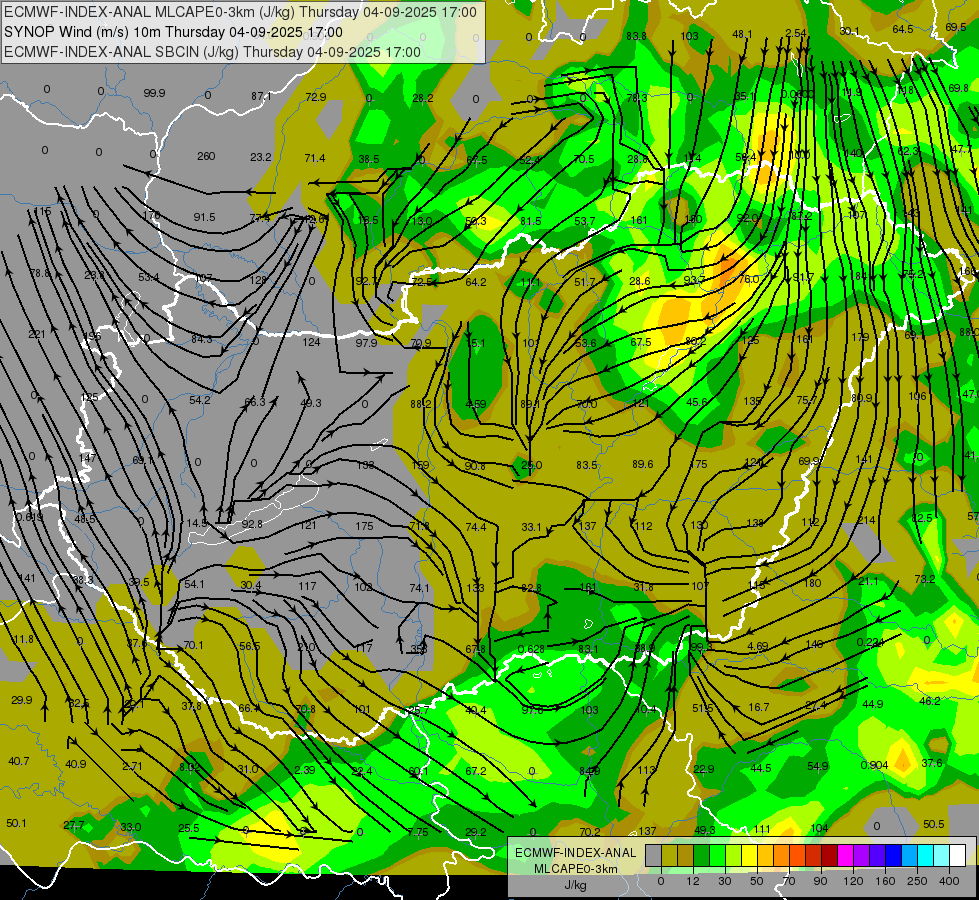979x900 pixels.
Task: Click the map value 7.75
Action: 418,832
